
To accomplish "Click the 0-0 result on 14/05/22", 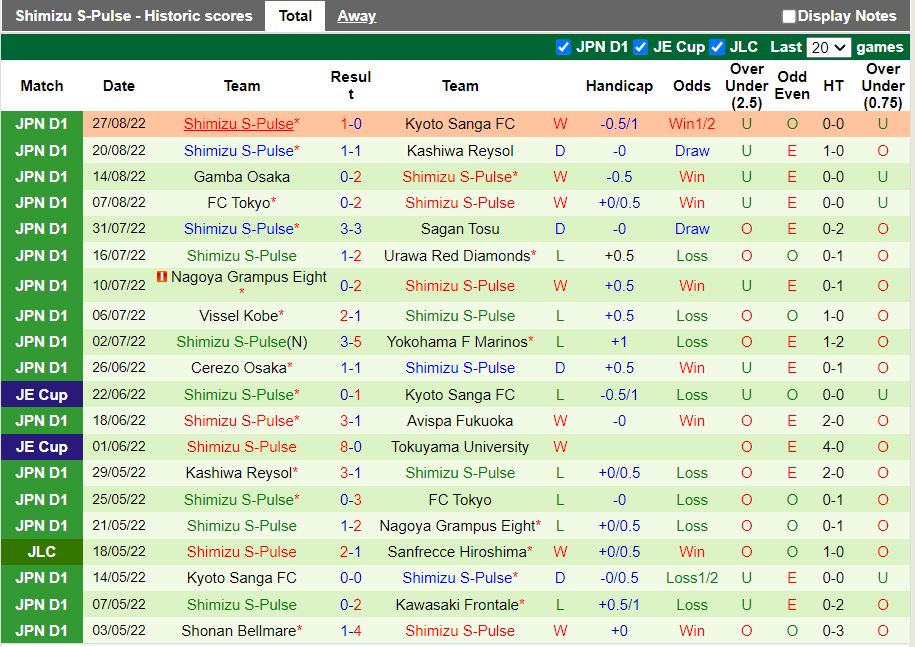I will coord(351,578).
